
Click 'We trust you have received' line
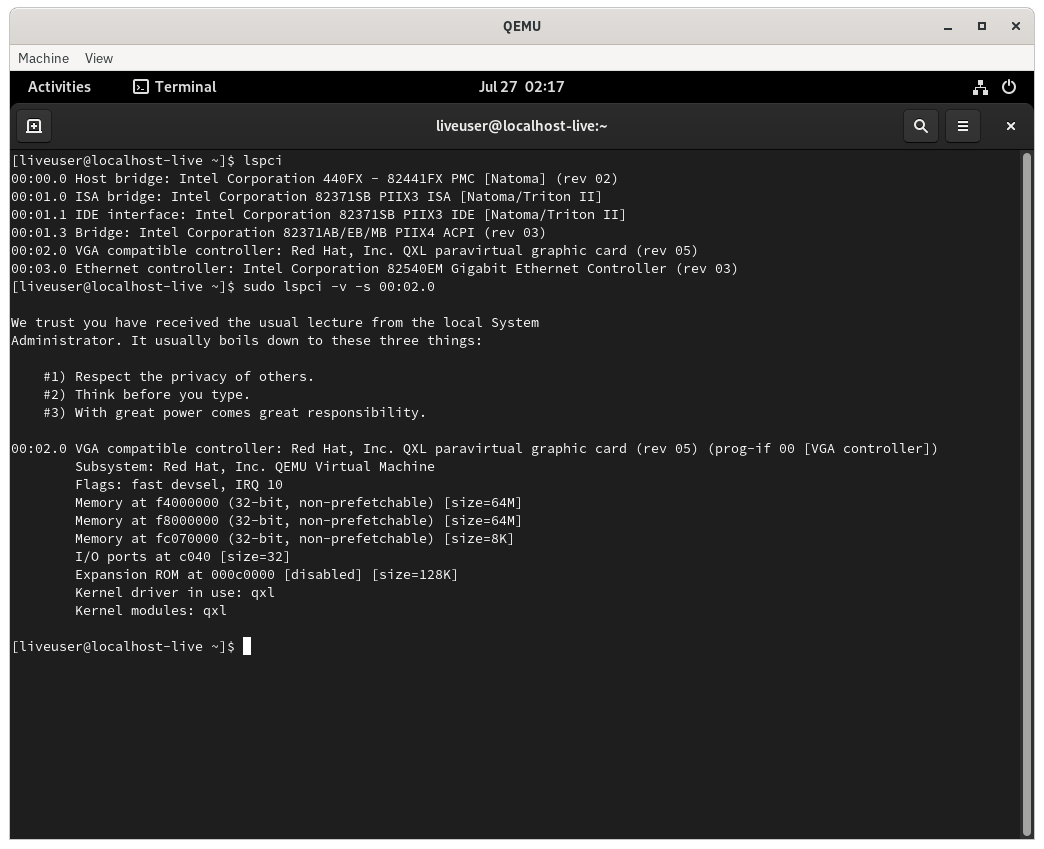275,322
